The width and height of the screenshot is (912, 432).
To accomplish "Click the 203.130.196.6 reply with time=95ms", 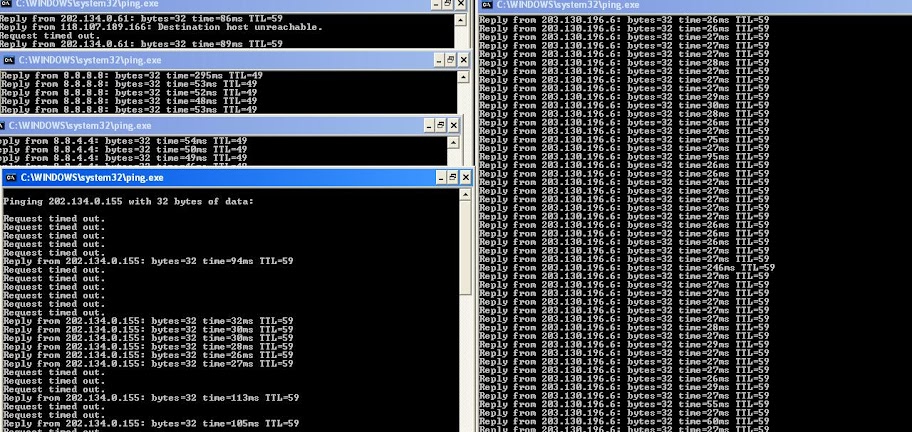I will click(624, 156).
